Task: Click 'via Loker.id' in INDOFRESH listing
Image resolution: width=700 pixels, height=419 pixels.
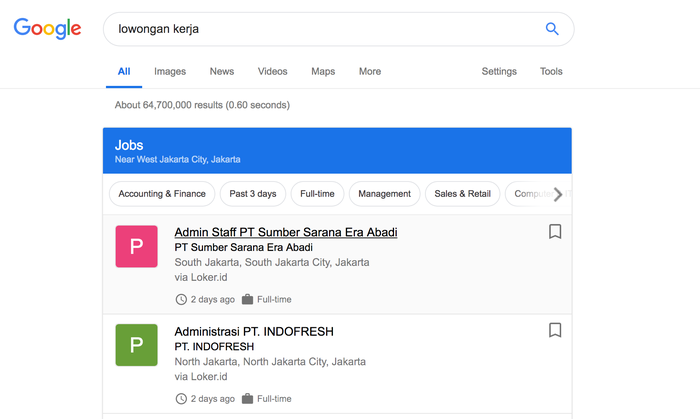Action: (201, 377)
